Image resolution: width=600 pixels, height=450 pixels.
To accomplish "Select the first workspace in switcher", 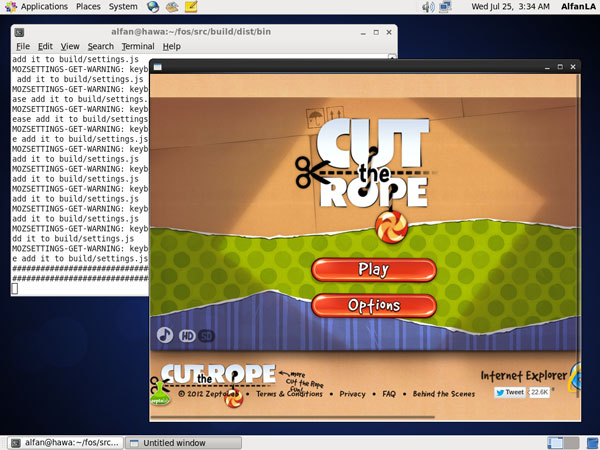I will pyautogui.click(x=555, y=443).
